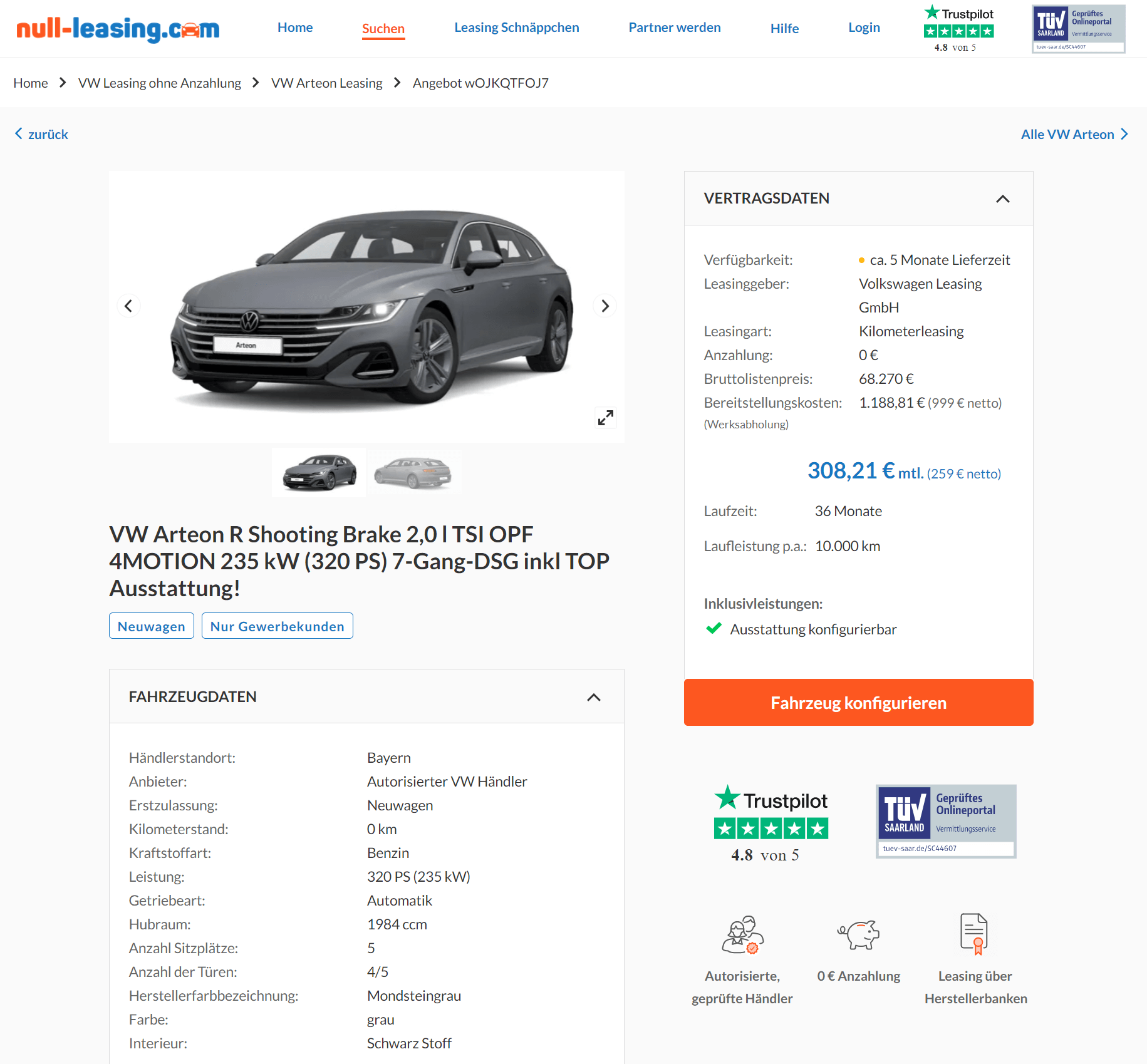The height and width of the screenshot is (1064, 1147).
Task: Open the Login menu item
Action: (x=864, y=28)
